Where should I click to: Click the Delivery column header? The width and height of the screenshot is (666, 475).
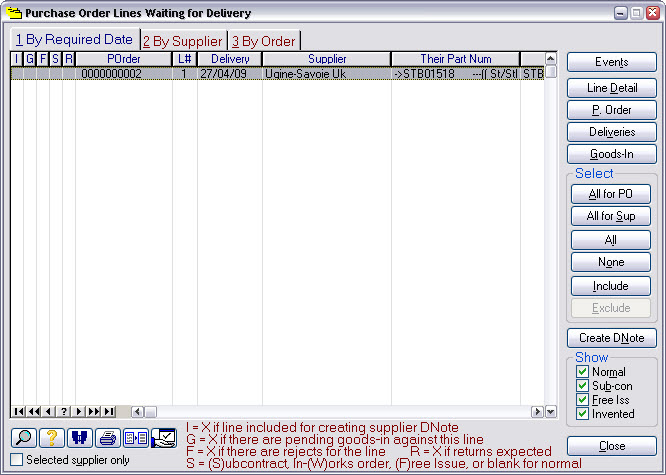point(230,59)
